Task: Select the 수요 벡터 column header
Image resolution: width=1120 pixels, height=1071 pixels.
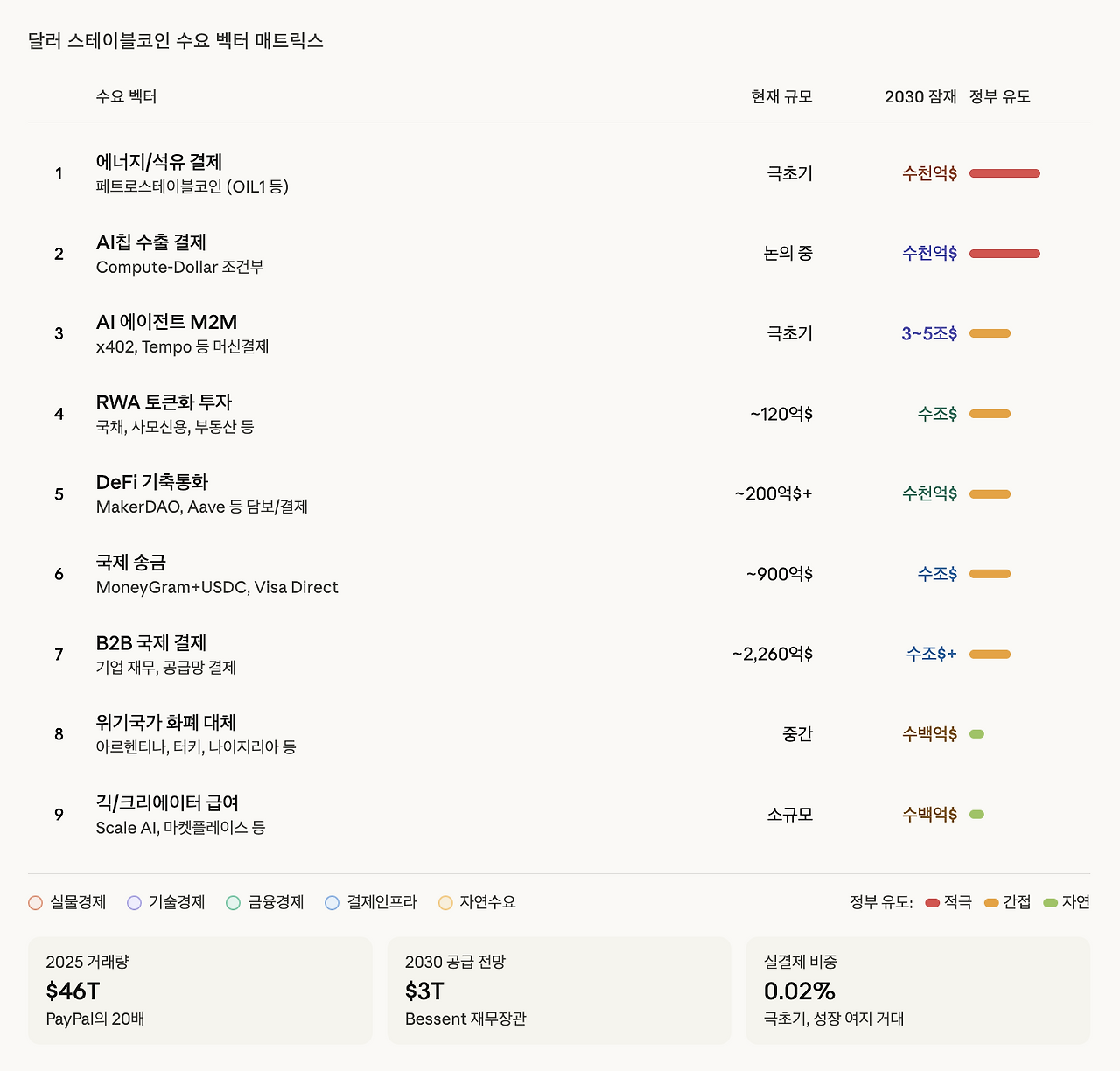Action: [126, 96]
